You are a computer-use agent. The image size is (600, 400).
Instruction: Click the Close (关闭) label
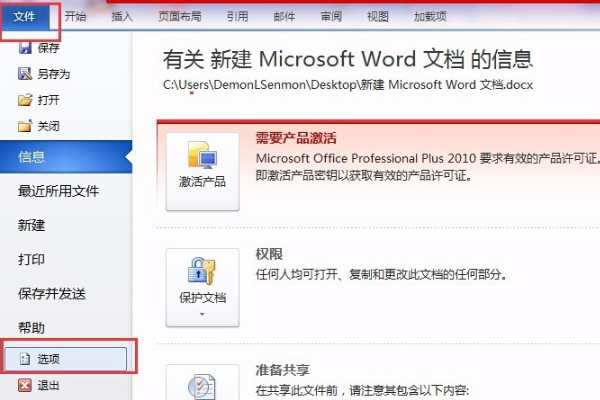coord(49,126)
